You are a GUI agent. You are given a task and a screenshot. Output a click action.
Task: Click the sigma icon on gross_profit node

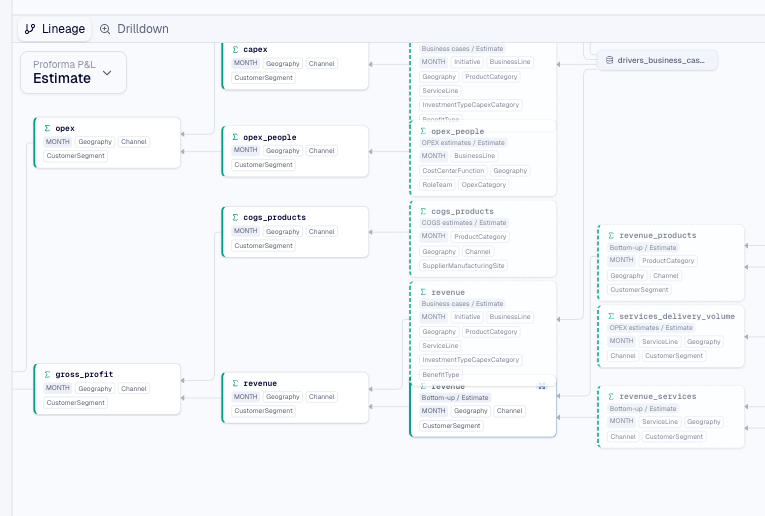[47, 374]
